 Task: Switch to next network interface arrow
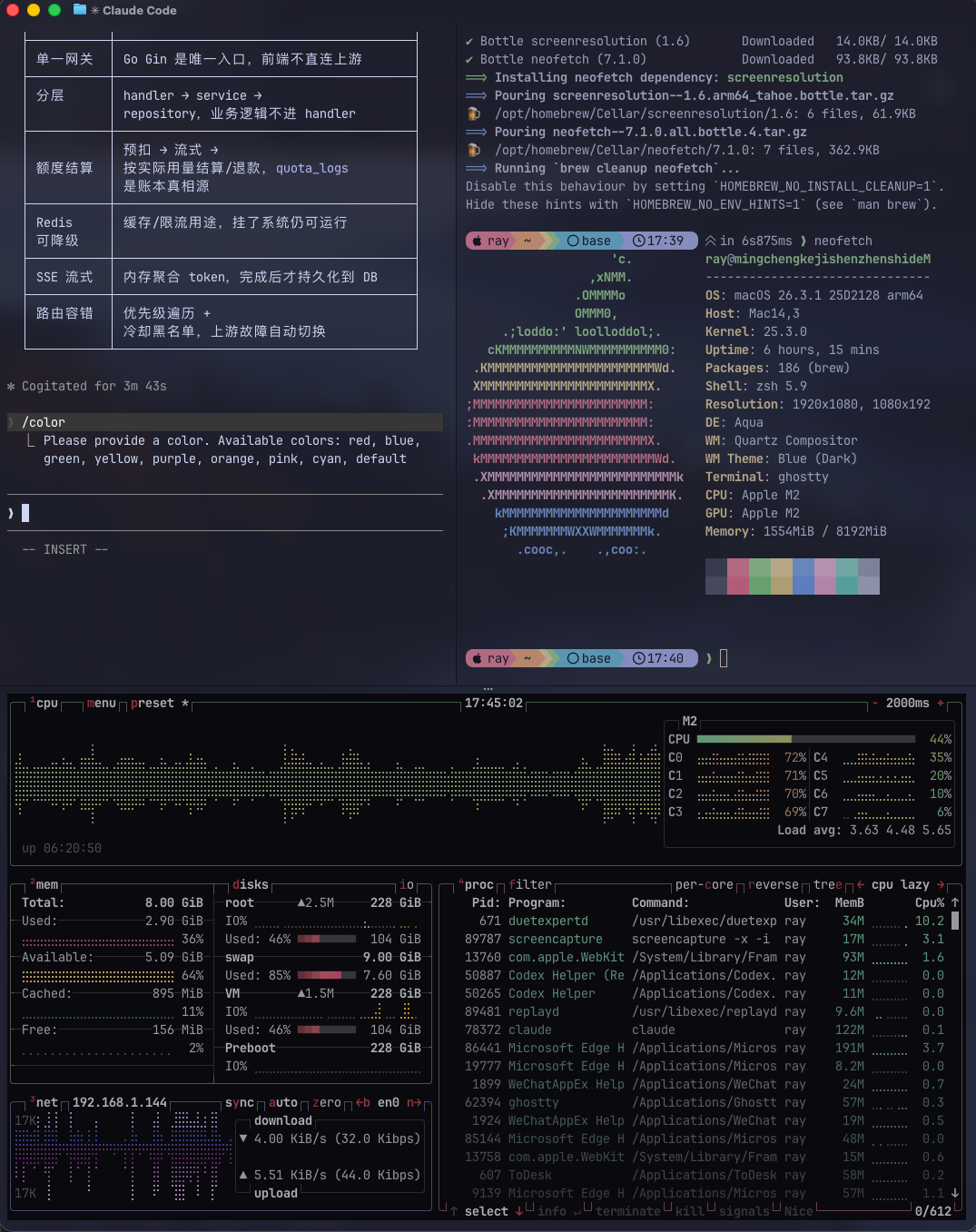click(x=413, y=1103)
